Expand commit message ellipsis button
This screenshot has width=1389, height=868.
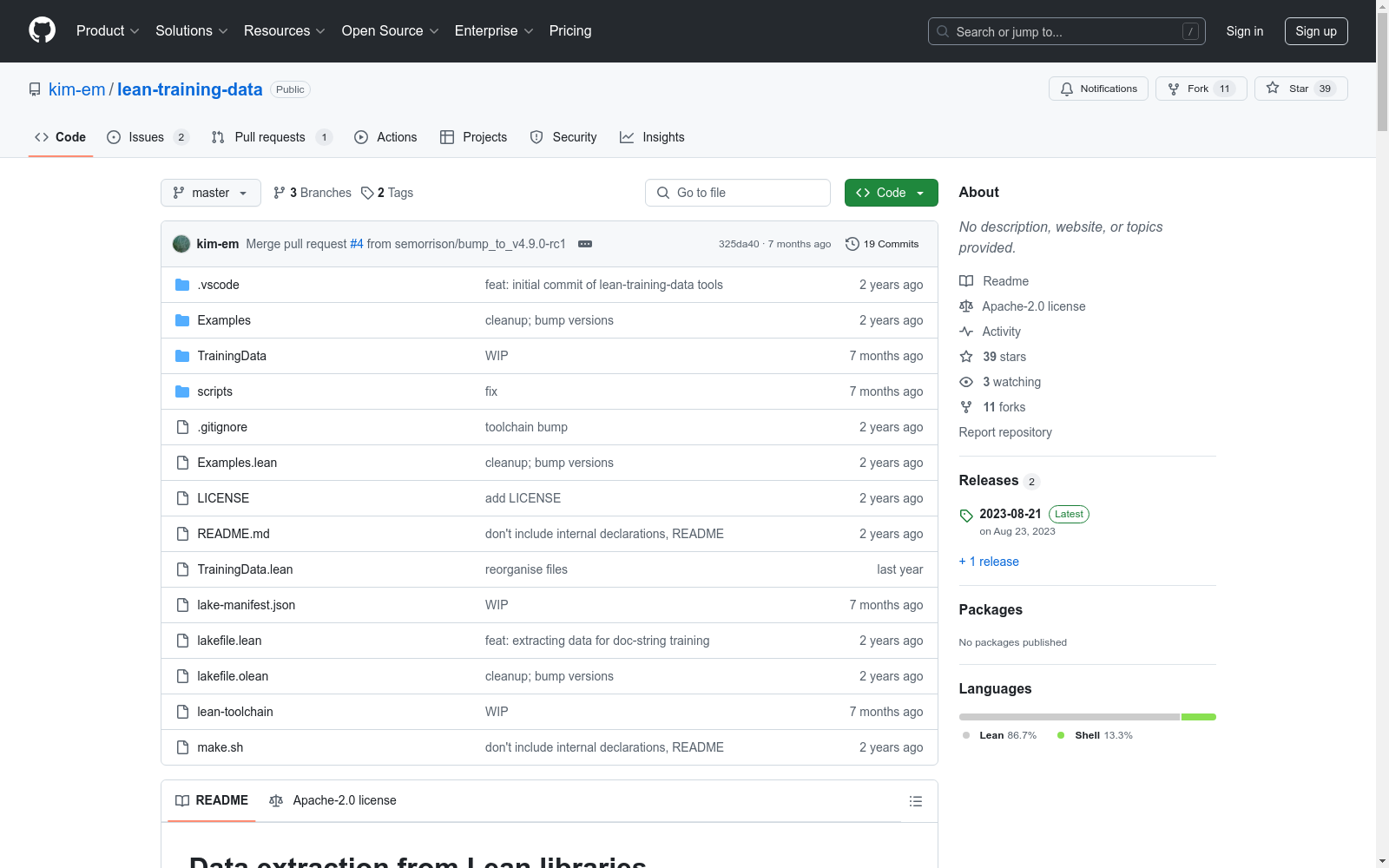[x=585, y=244]
